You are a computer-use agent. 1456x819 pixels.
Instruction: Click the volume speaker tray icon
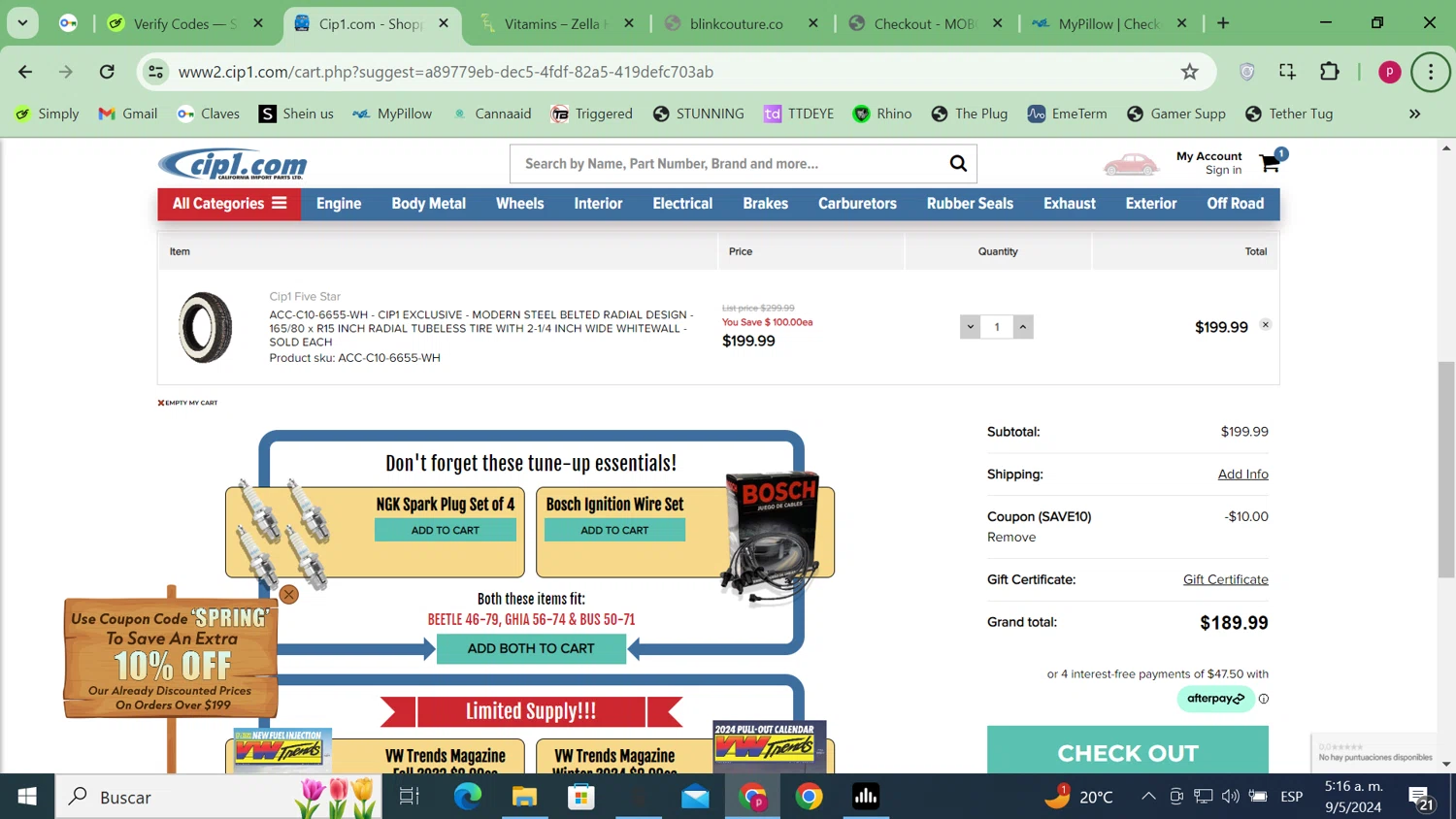(1231, 797)
